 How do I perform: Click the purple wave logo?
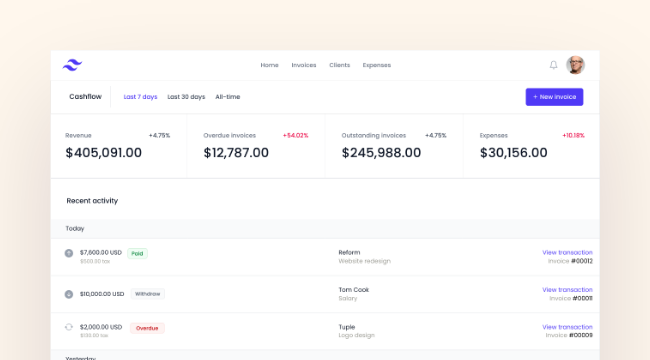pyautogui.click(x=73, y=65)
